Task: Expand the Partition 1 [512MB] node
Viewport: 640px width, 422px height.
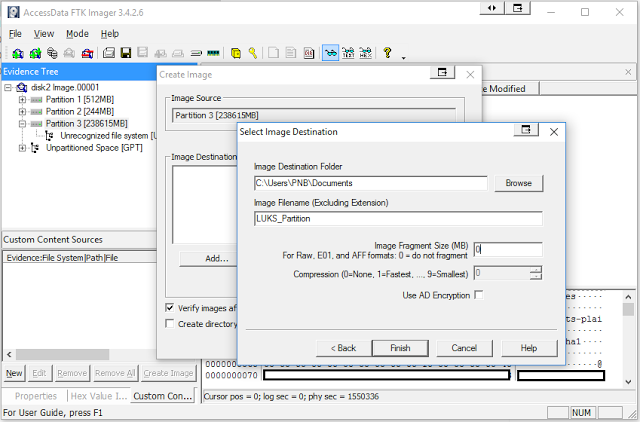Action: (x=22, y=100)
